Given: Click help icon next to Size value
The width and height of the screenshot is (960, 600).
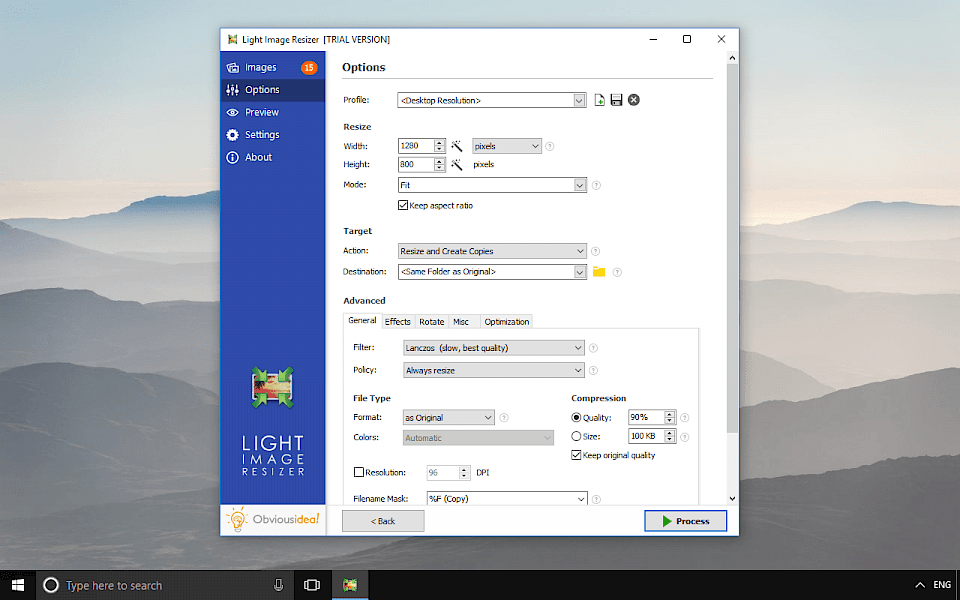Looking at the screenshot, I should [x=684, y=437].
